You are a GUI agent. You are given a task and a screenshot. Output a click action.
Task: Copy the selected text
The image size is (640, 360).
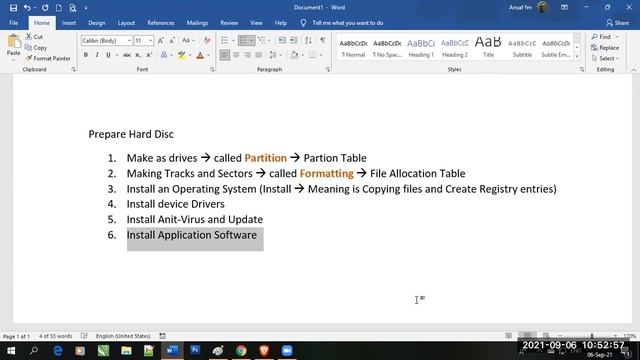[x=36, y=48]
